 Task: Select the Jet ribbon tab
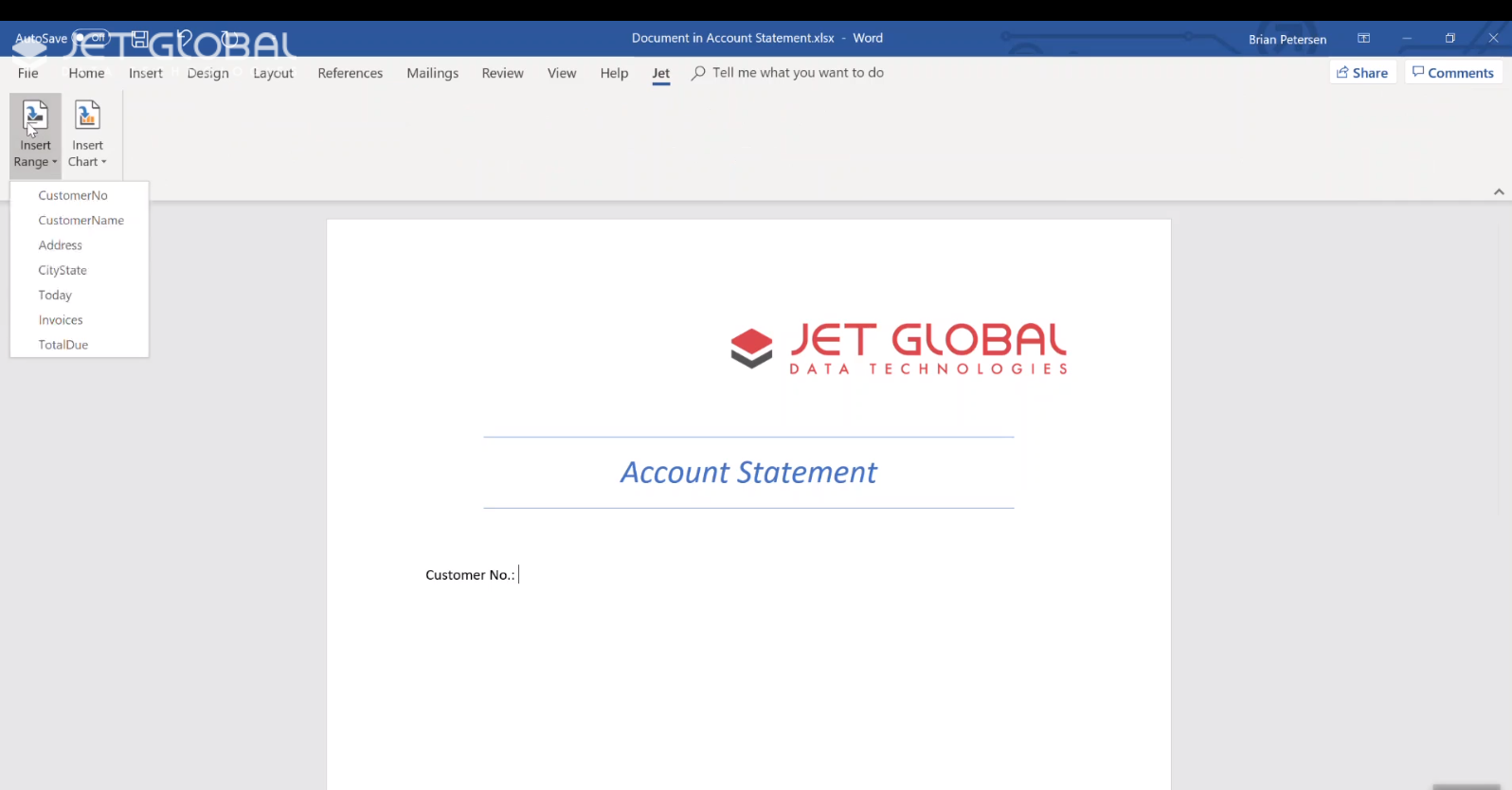tap(660, 73)
